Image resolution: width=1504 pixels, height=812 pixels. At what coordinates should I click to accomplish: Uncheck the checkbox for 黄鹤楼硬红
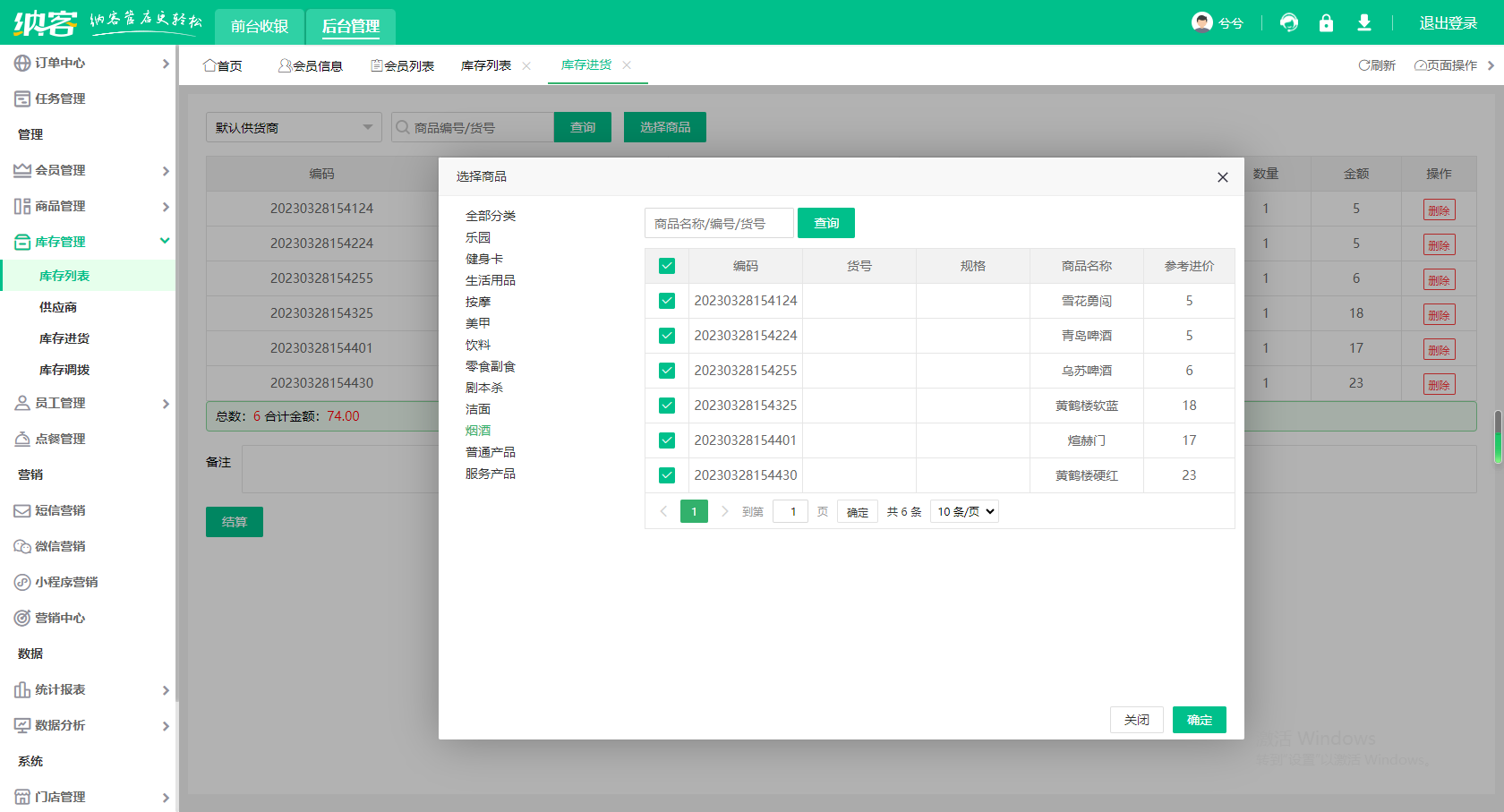[667, 475]
